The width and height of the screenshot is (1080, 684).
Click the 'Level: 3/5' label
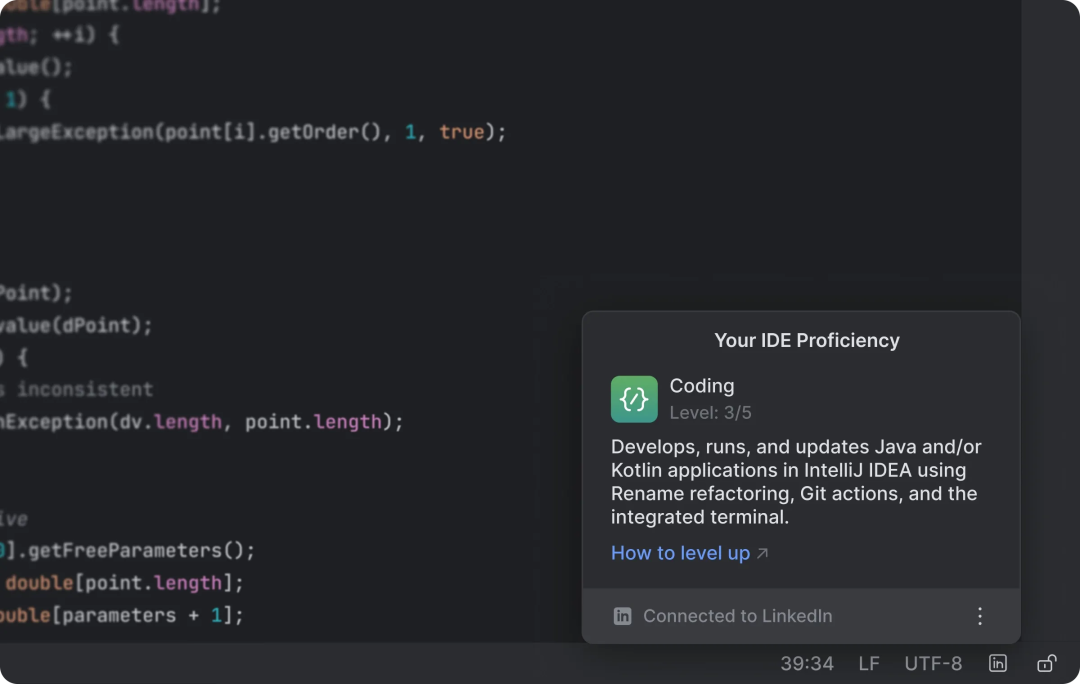tap(710, 413)
